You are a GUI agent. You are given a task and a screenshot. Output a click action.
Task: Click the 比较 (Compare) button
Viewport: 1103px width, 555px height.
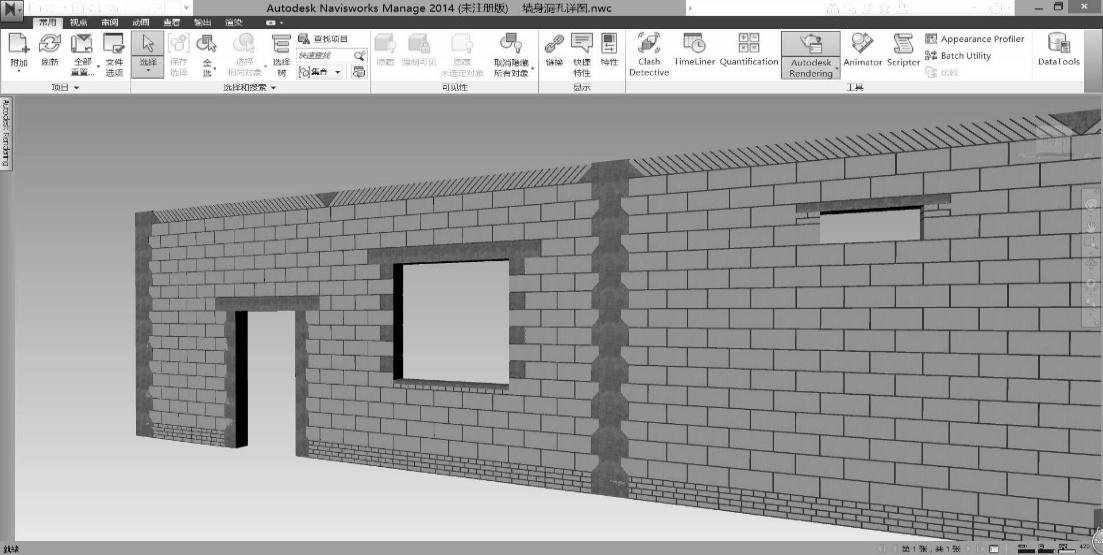click(940, 72)
